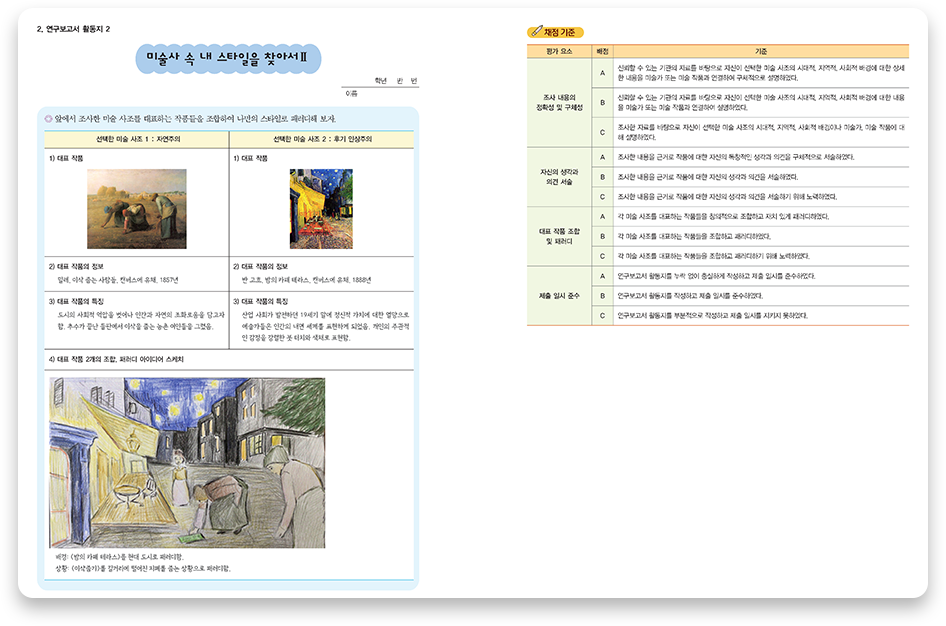This screenshot has height=626, width=946.
Task: Select the sketch caption starting '배경:'
Action: 119,557
